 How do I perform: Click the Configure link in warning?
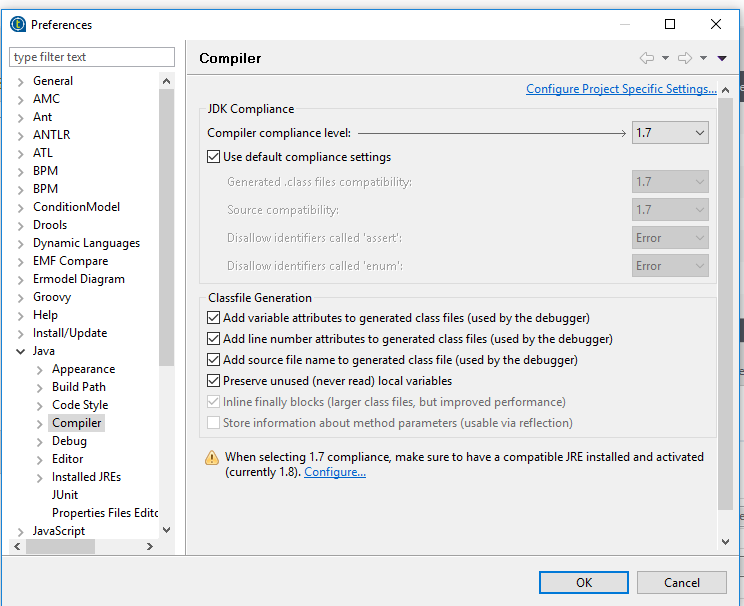pyautogui.click(x=335, y=472)
